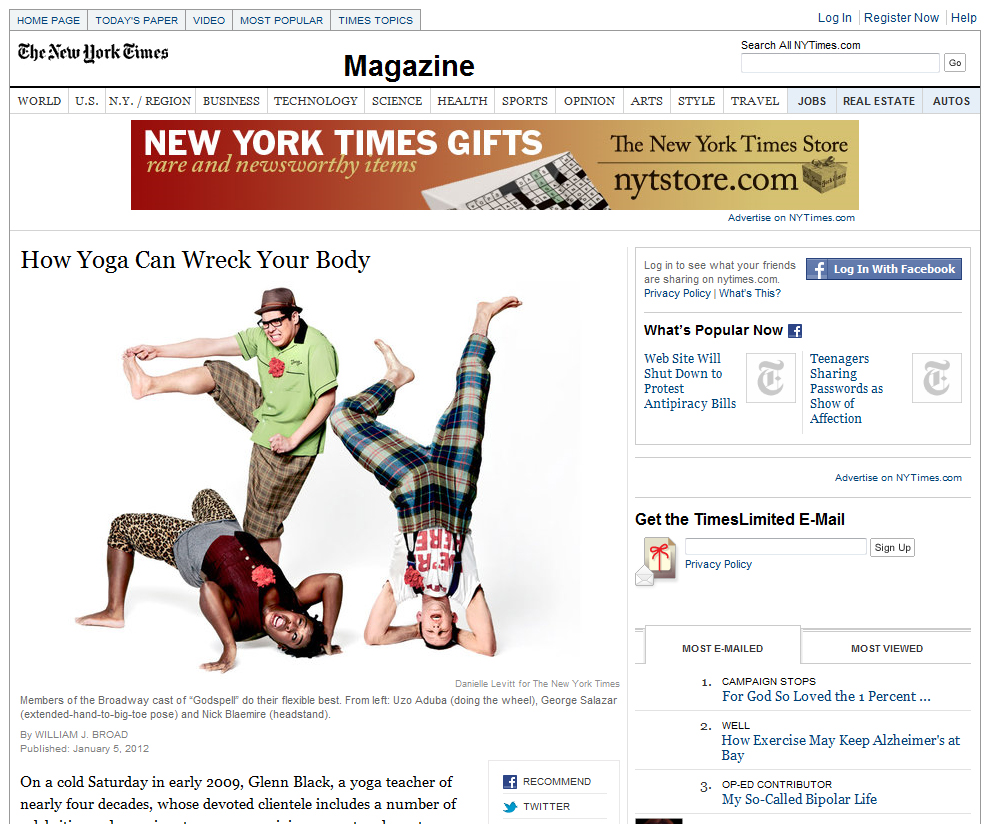Image resolution: width=997 pixels, height=824 pixels.
Task: Click Advertise on NYTimes.com below the banner
Action: point(791,217)
